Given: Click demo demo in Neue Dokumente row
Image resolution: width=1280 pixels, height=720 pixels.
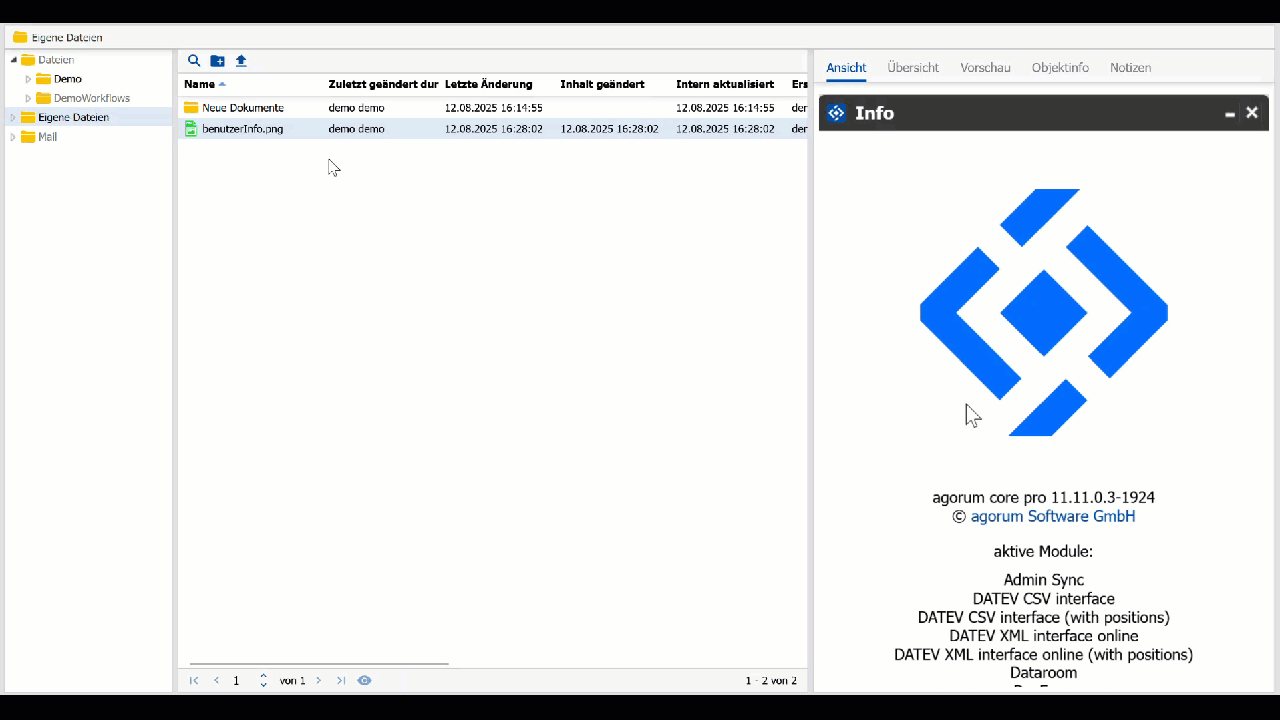Looking at the screenshot, I should [356, 108].
